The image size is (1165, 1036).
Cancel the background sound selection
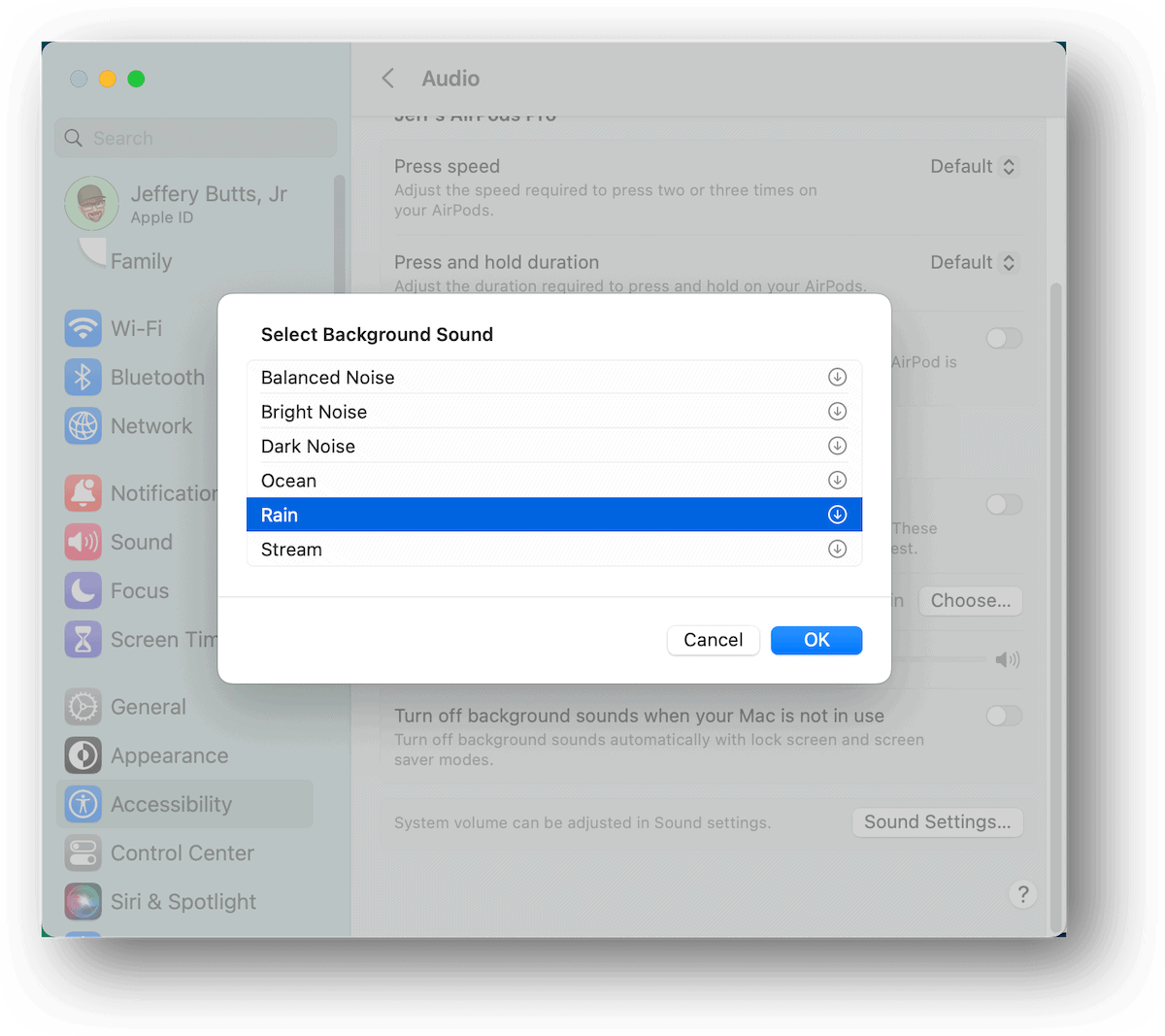tap(714, 640)
